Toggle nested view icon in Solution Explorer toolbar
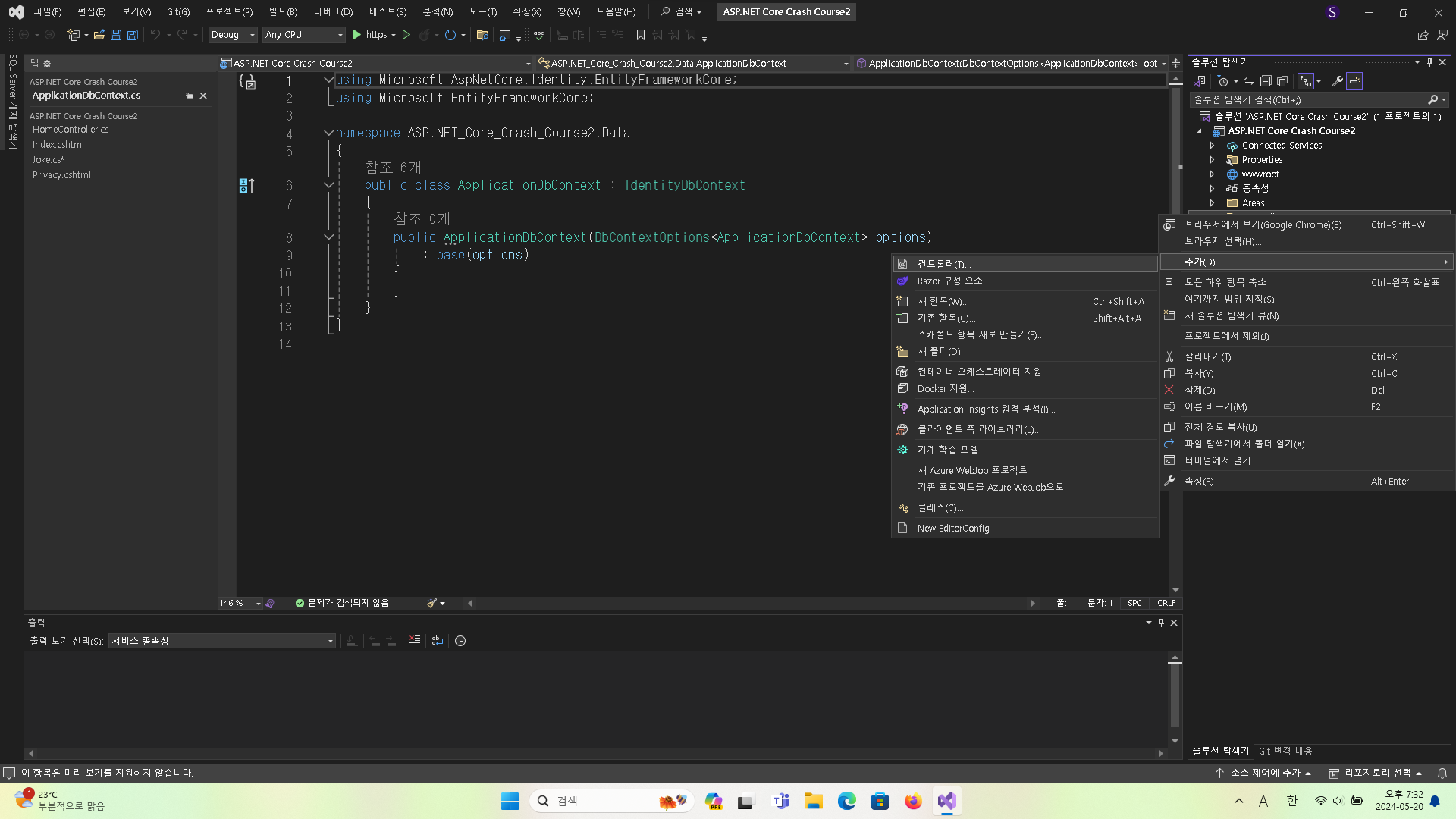The image size is (1456, 819). 1306,81
